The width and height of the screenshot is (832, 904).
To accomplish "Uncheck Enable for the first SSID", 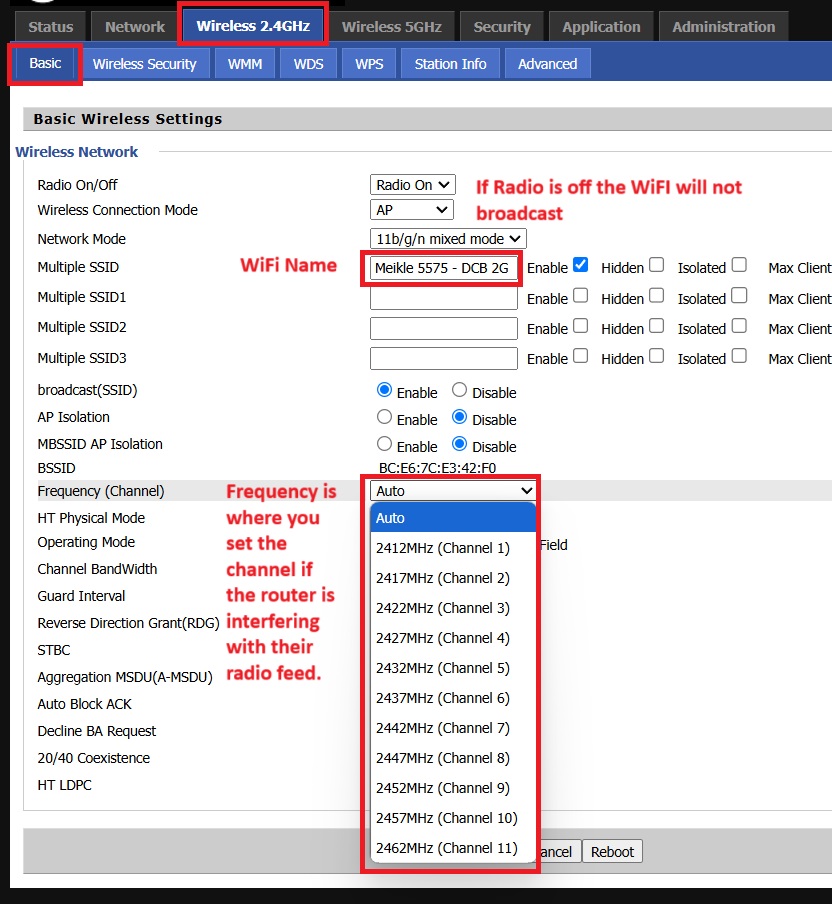I will click(581, 266).
